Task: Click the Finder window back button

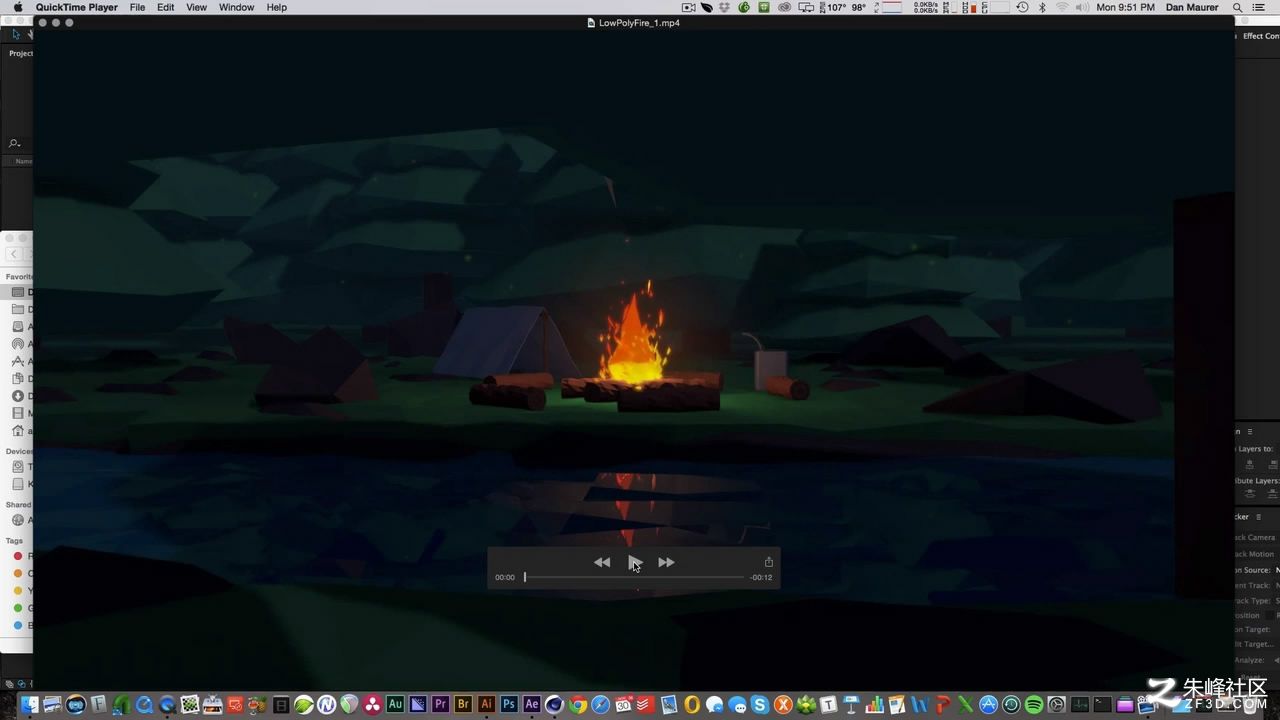Action: coord(13,254)
